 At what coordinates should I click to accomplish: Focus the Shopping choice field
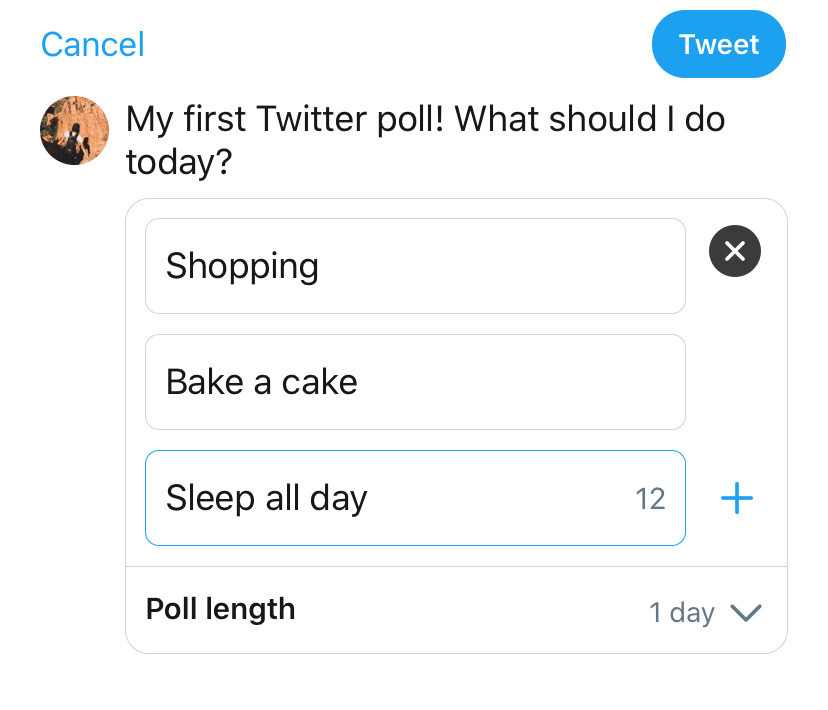pyautogui.click(x=415, y=266)
